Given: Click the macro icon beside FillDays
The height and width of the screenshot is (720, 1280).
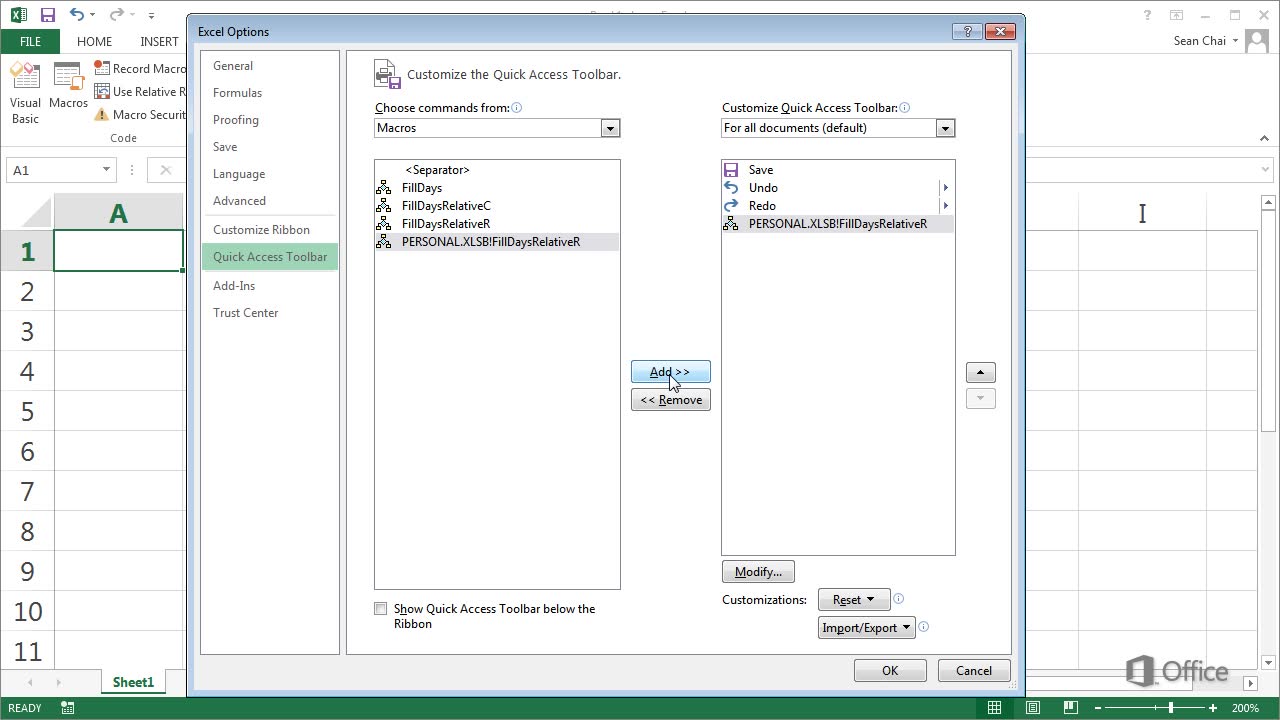Looking at the screenshot, I should pos(384,188).
